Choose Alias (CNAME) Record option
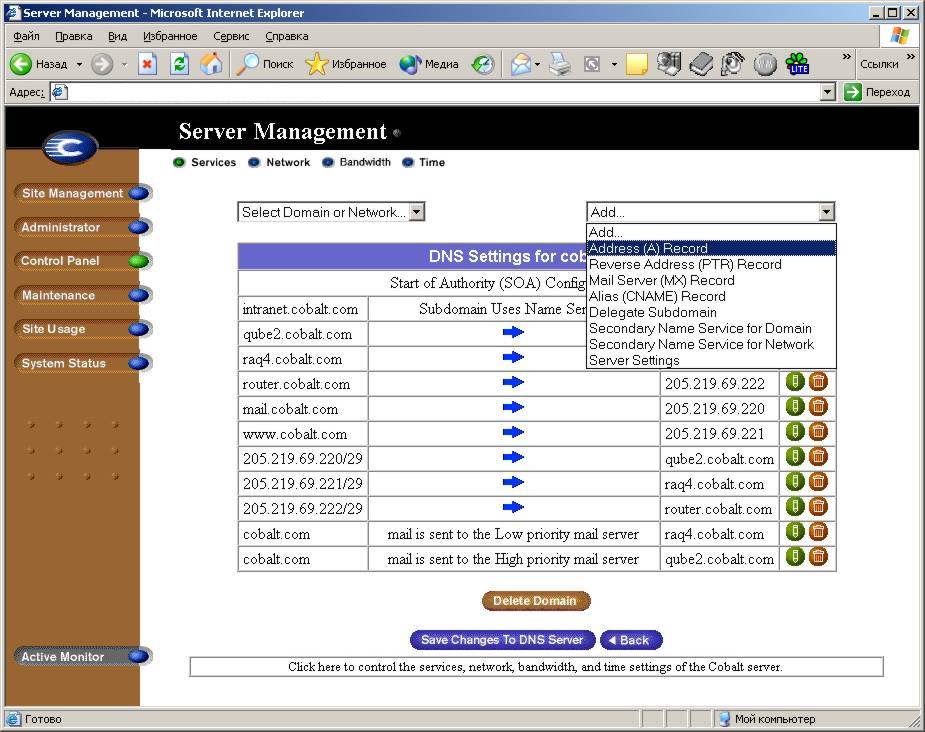925x732 pixels. point(711,296)
